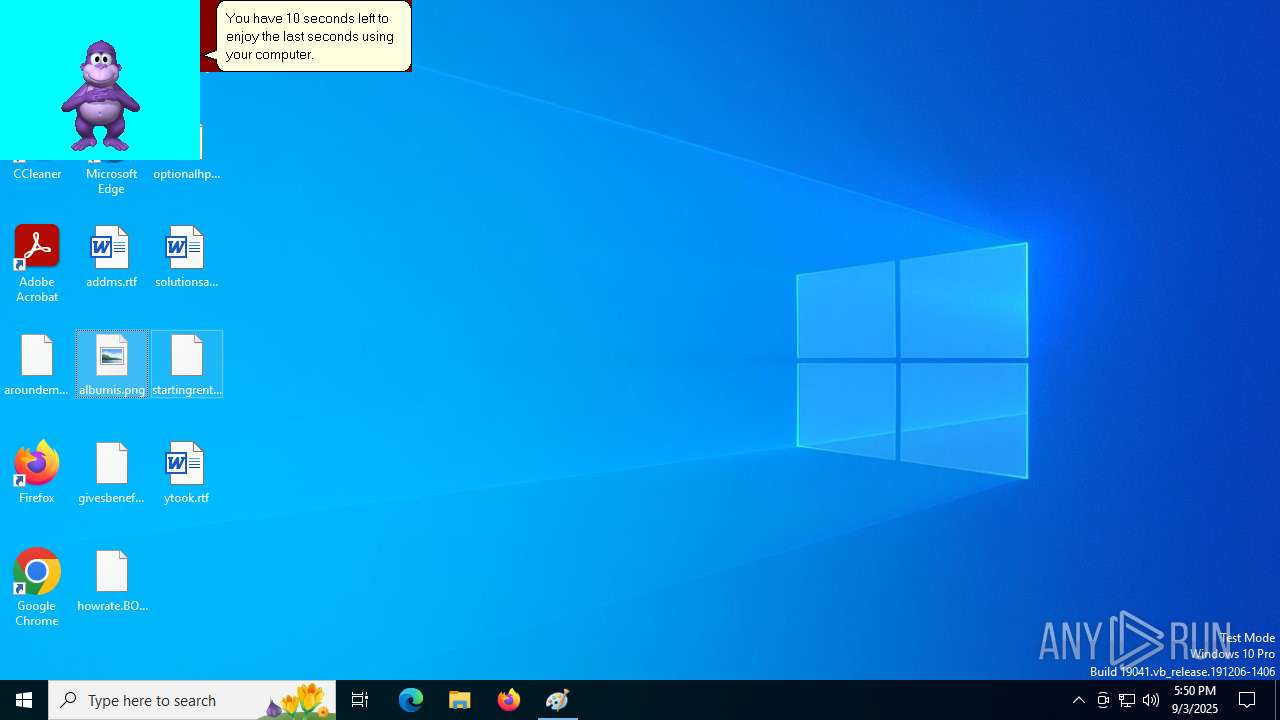Click the Show desktop sliver button
The height and width of the screenshot is (720, 1280).
[x=1277, y=700]
